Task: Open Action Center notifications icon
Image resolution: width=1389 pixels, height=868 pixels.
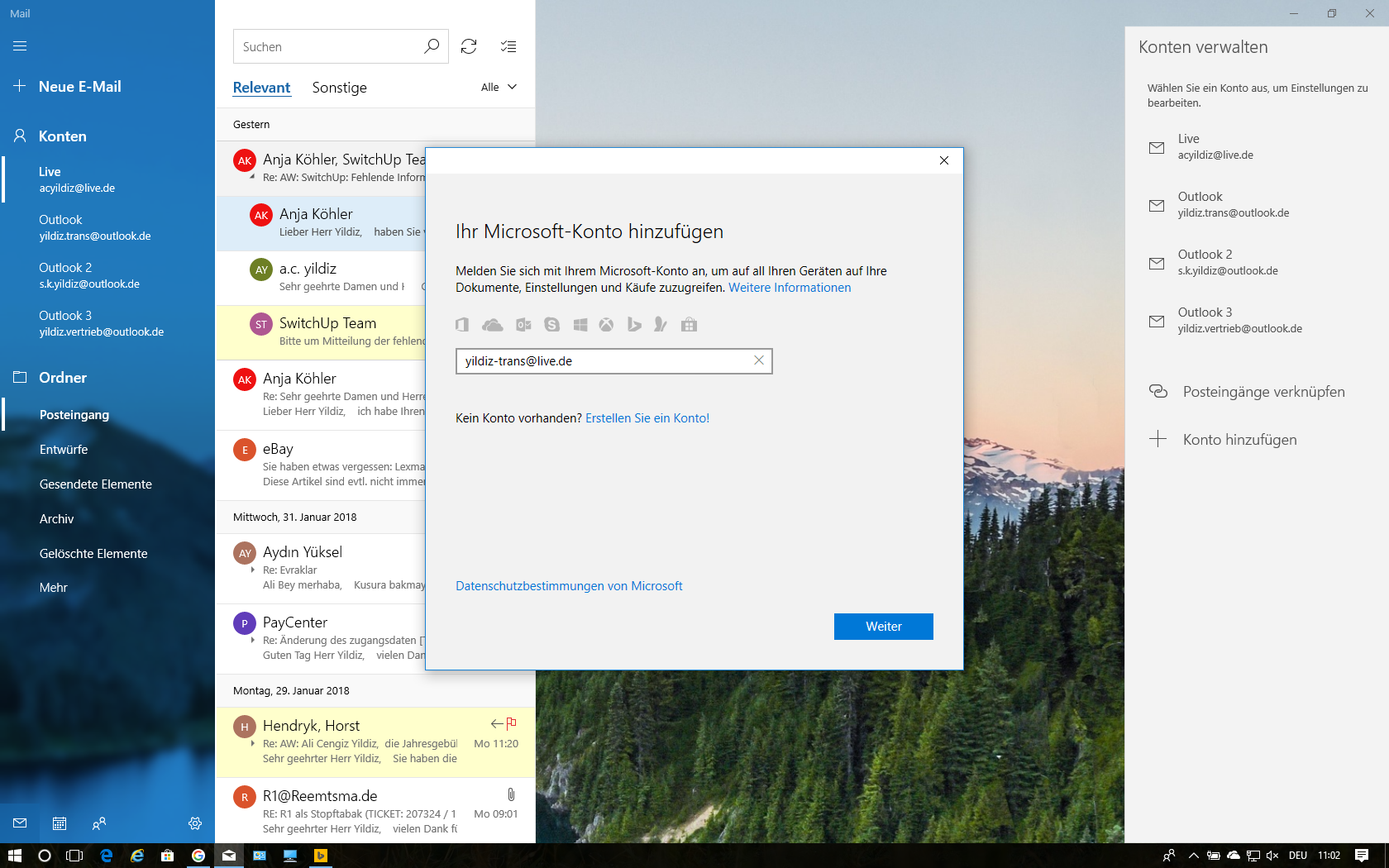Action: click(1362, 856)
